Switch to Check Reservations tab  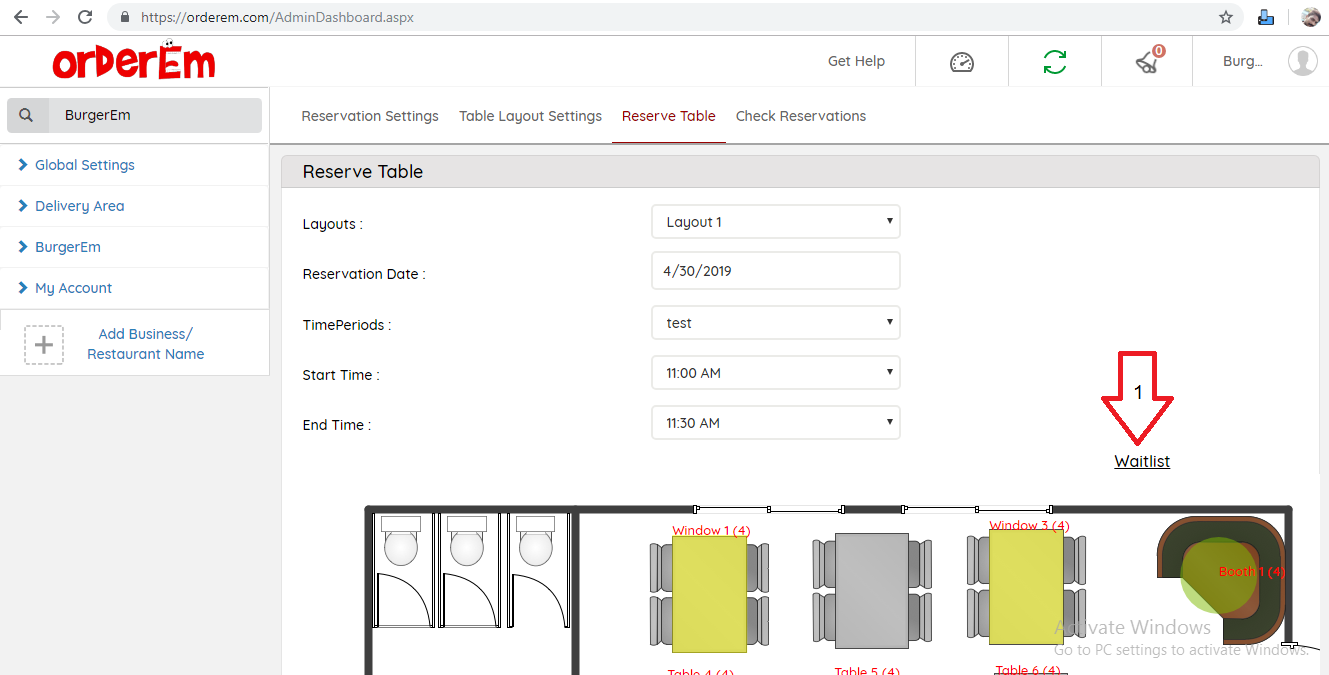(x=800, y=116)
